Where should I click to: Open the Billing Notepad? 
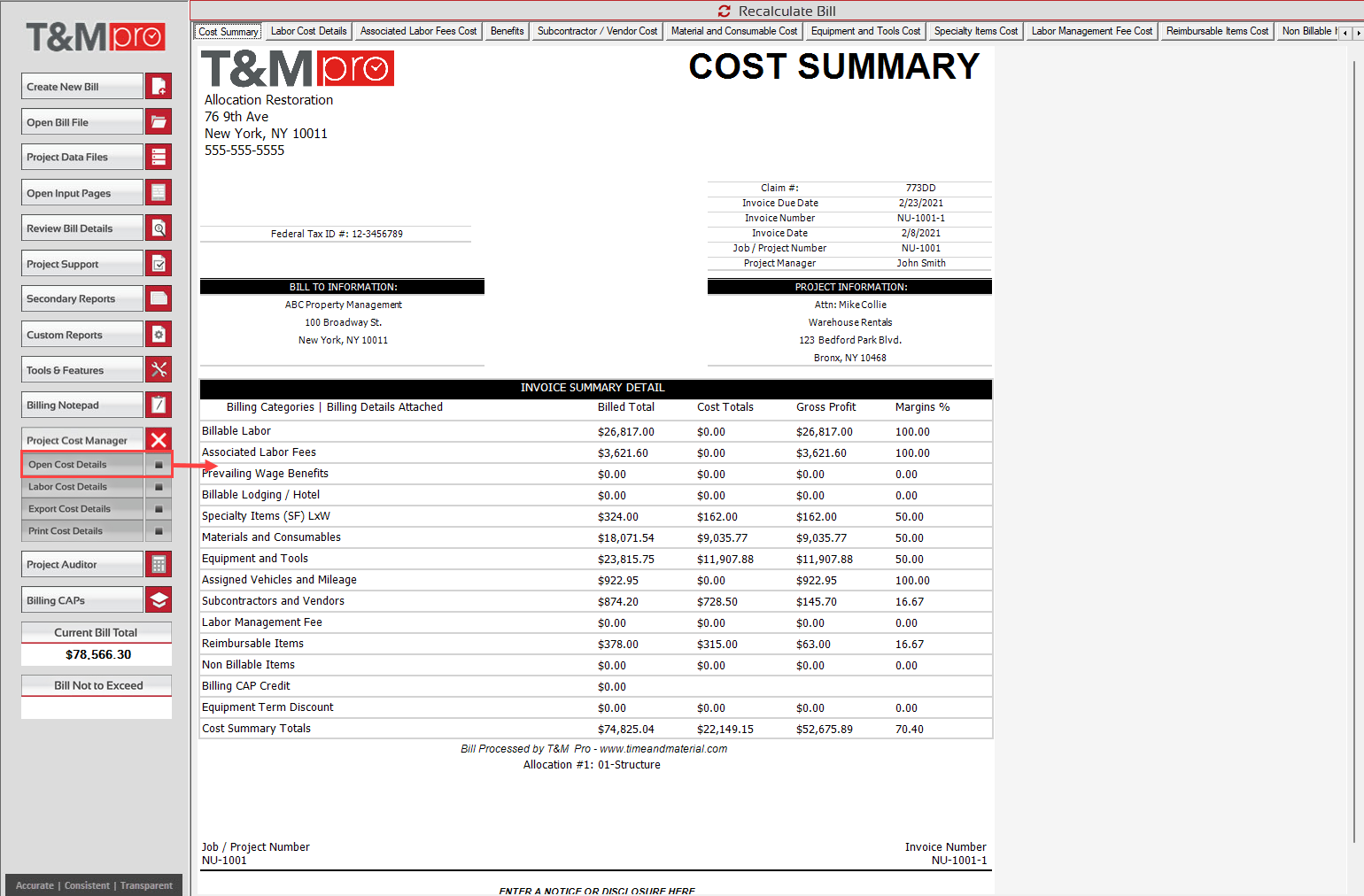point(81,405)
